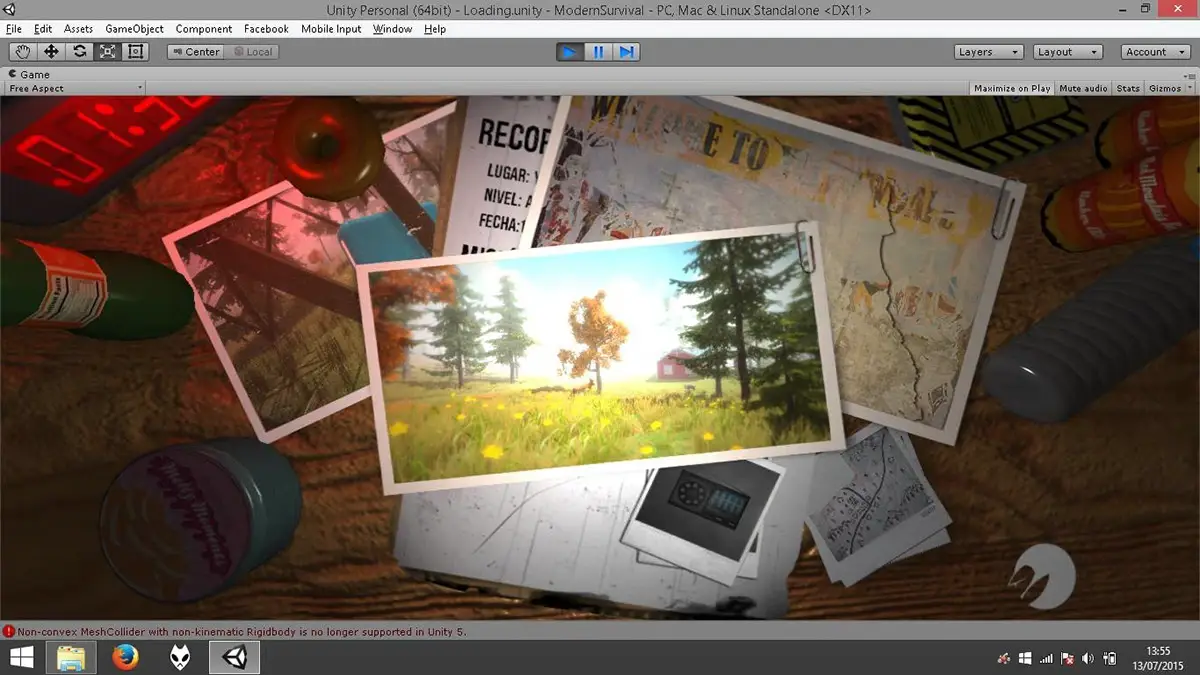Open the Action Center flag tray icon
Screen dimensions: 1200x675
pos(1067,658)
